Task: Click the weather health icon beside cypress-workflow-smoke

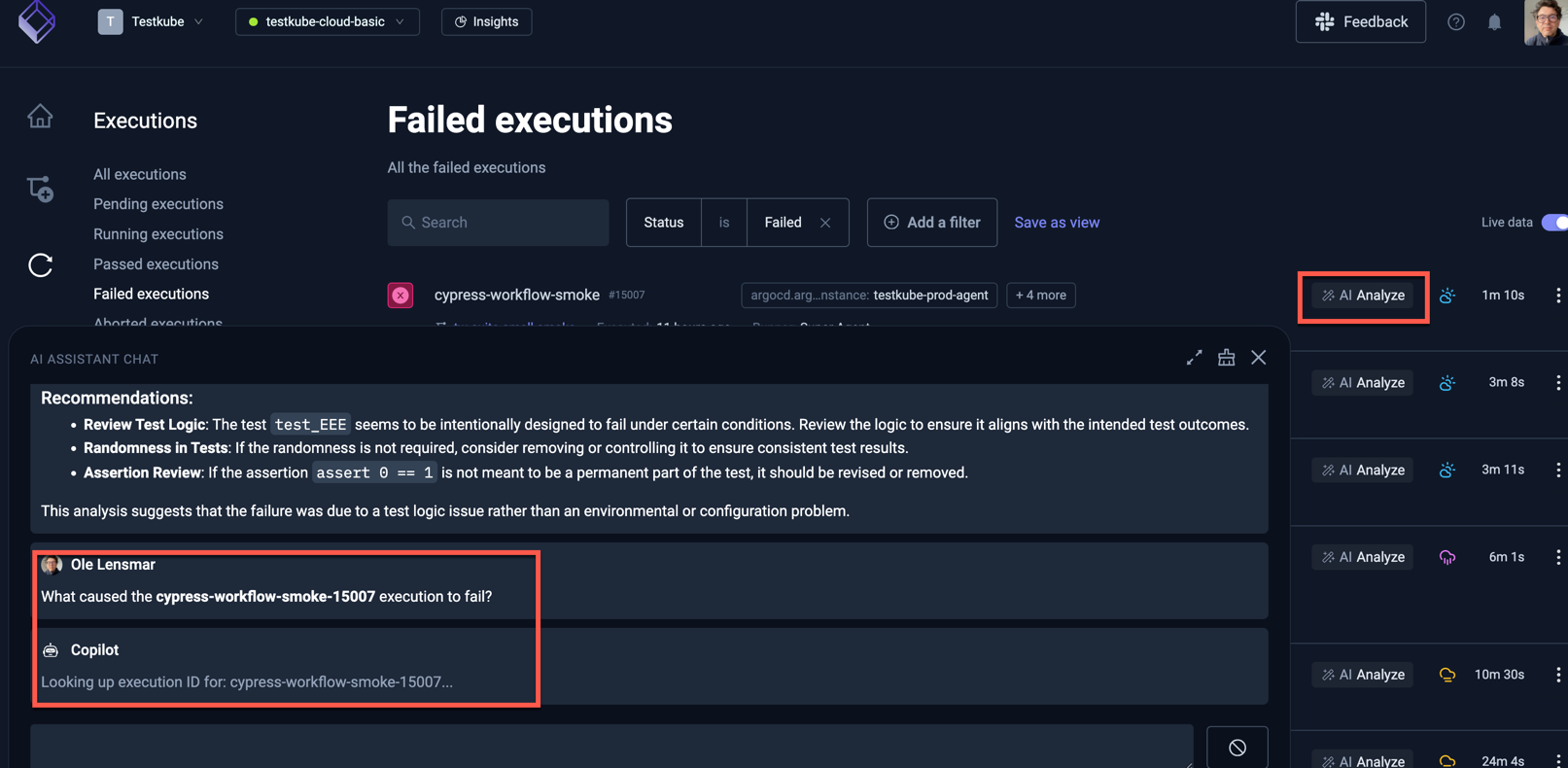Action: 1447,295
